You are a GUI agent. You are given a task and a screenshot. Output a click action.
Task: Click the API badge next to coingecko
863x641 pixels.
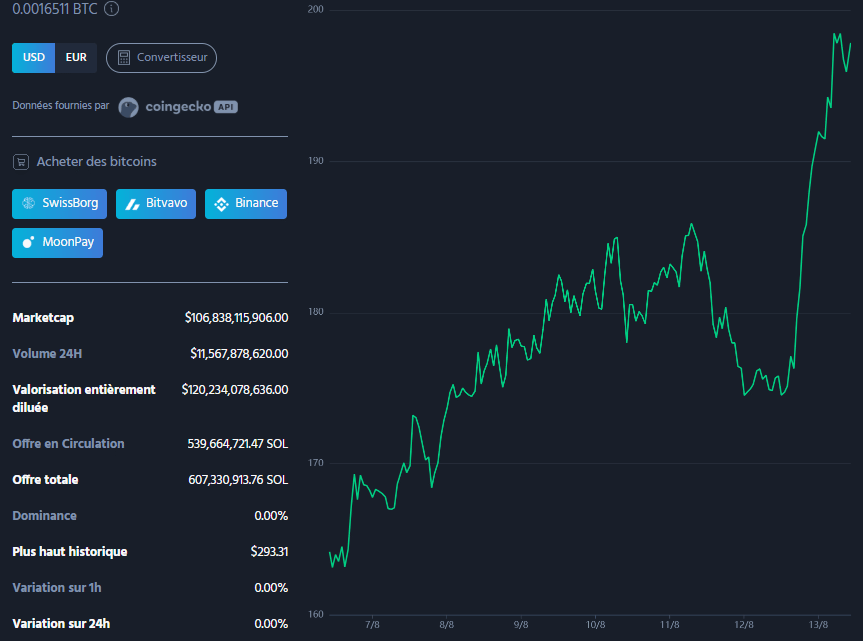click(x=225, y=107)
